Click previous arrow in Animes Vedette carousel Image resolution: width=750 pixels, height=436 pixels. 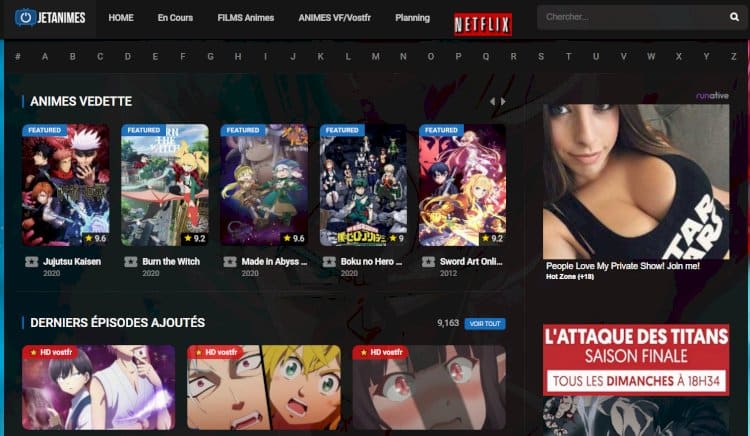pos(492,102)
